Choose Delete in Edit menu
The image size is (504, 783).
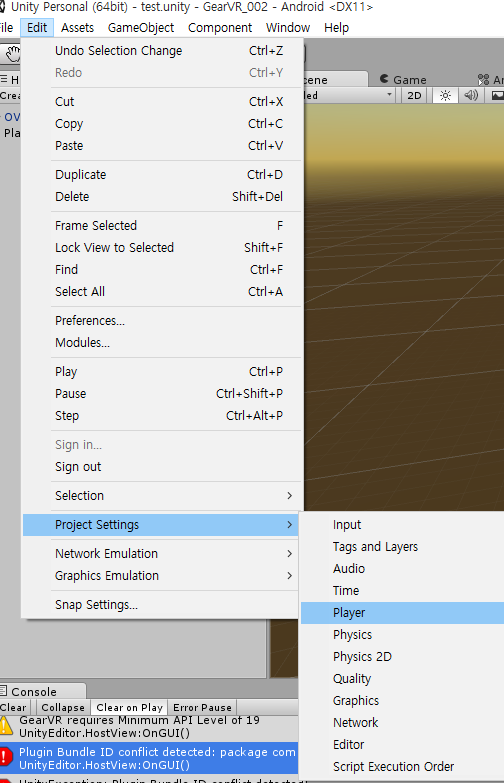click(162, 196)
